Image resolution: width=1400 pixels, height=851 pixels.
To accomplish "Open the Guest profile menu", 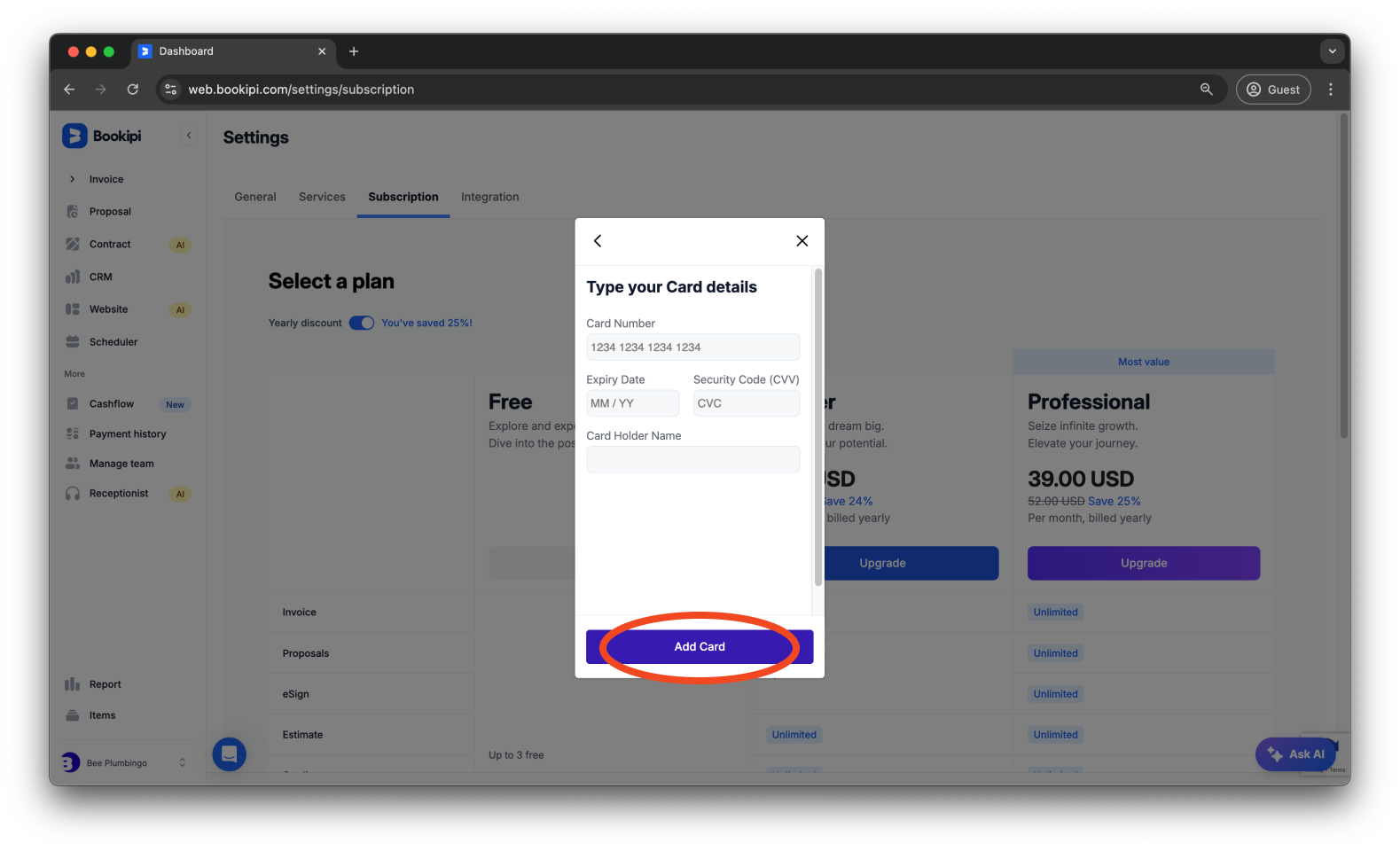I will (x=1273, y=90).
